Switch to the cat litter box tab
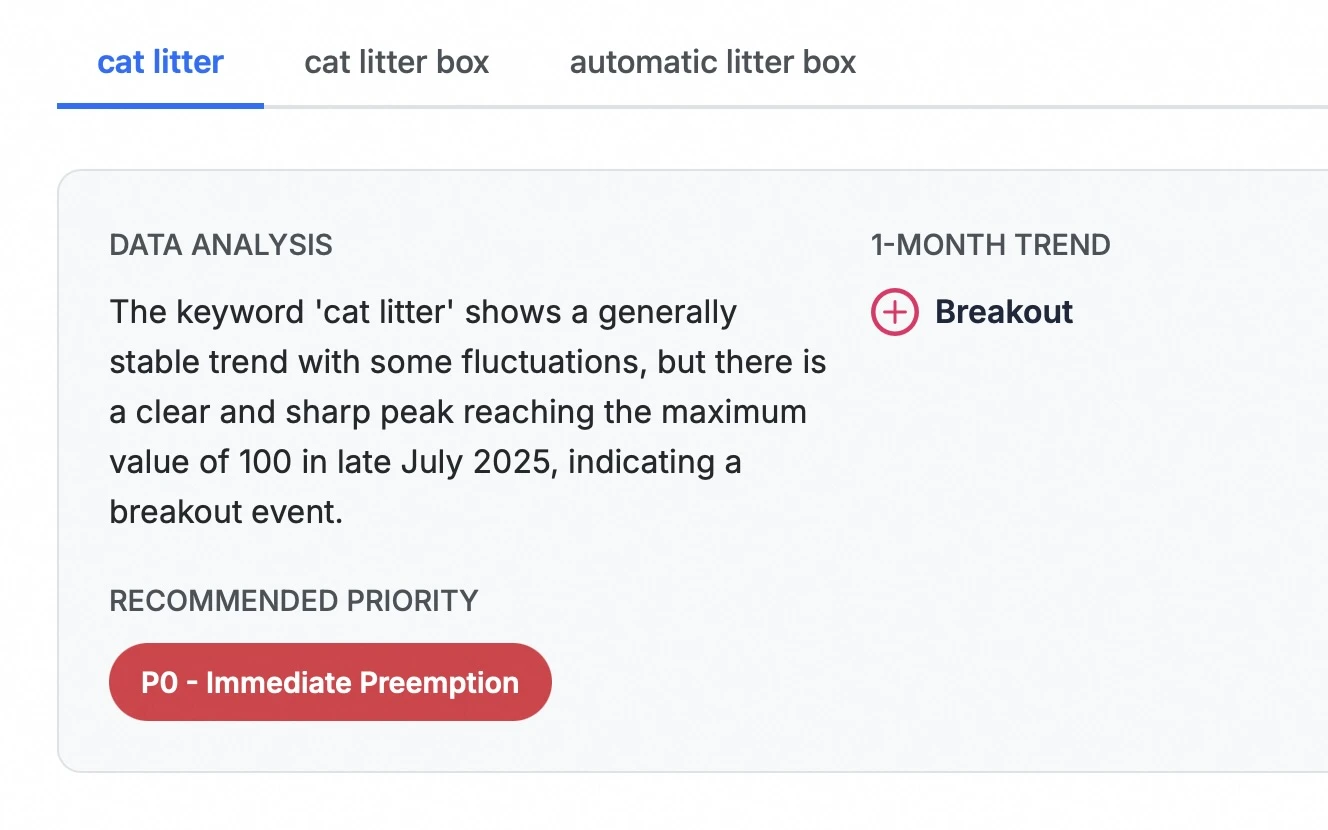 tap(397, 62)
